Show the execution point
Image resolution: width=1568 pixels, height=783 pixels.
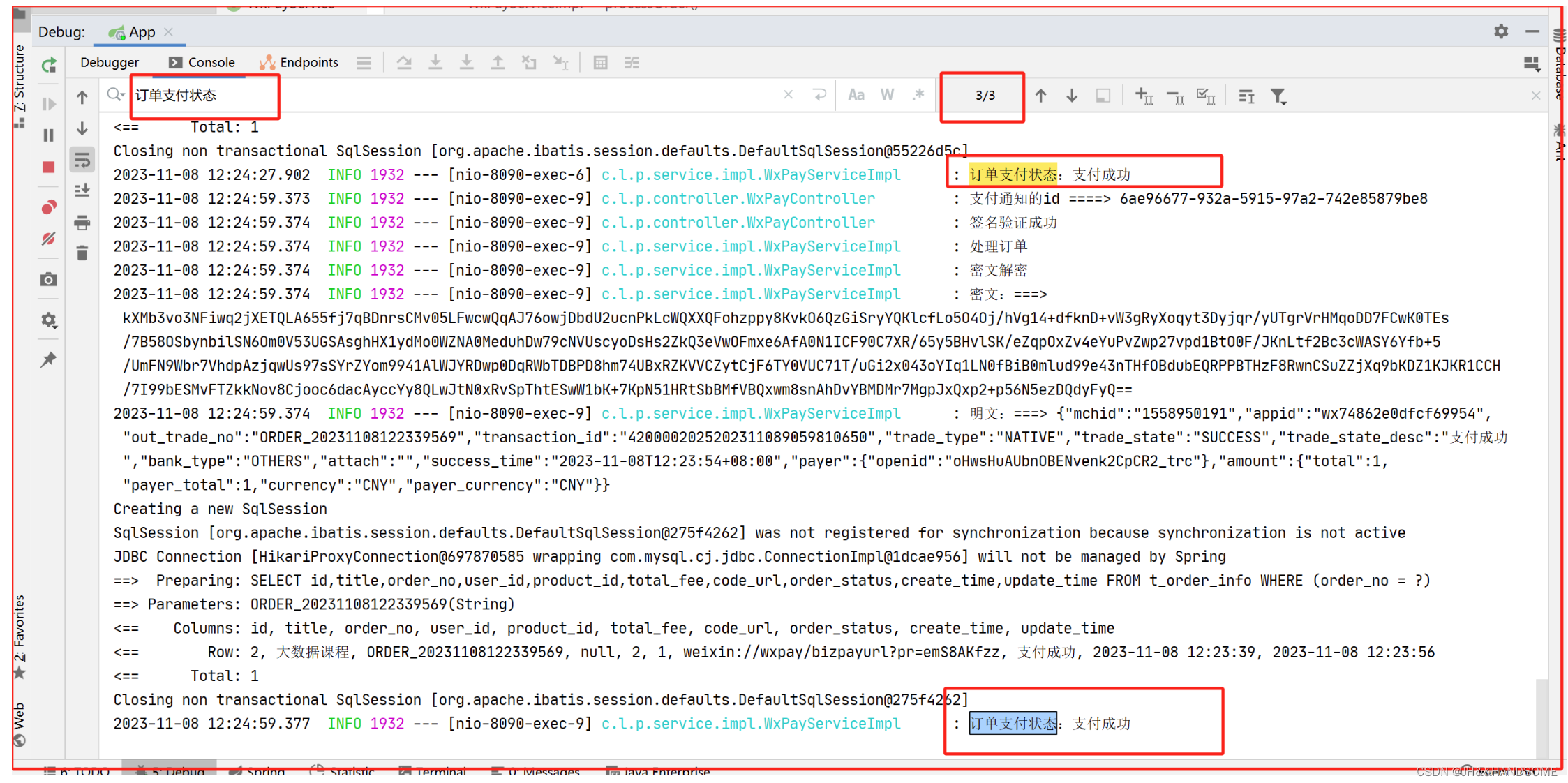point(364,63)
